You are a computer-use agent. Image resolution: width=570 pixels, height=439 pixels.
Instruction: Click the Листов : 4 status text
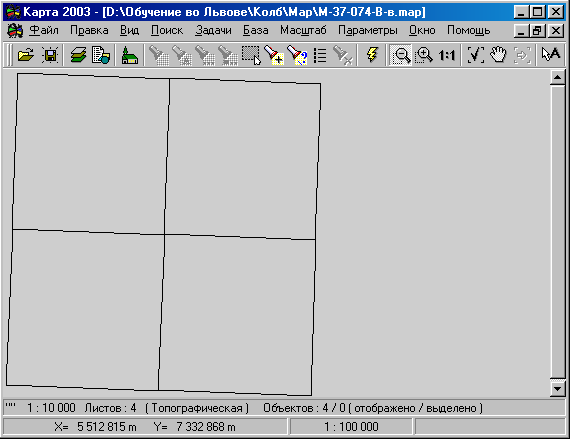click(111, 408)
